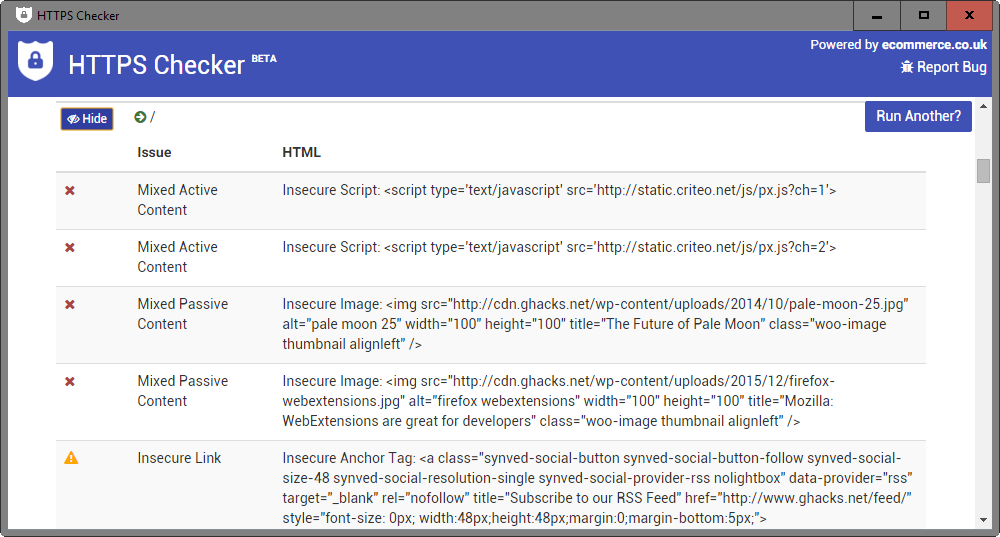
Task: Select the Insecure Link row text
Action: pyautogui.click(x=179, y=458)
